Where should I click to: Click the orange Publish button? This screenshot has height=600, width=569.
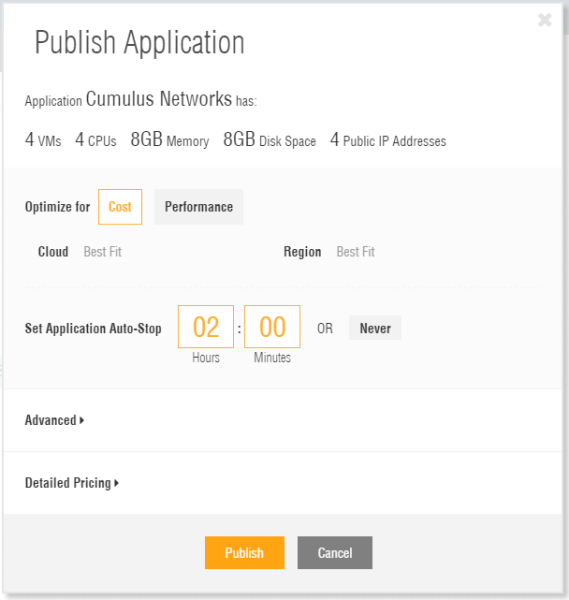pos(245,553)
